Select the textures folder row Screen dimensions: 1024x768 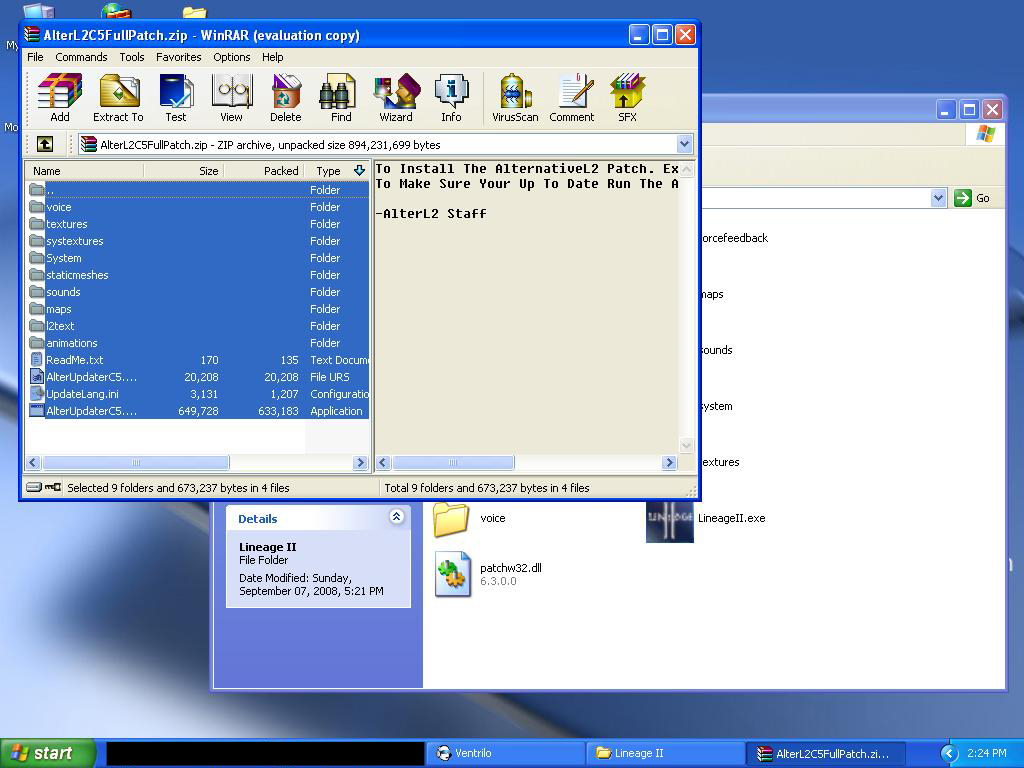click(x=198, y=224)
